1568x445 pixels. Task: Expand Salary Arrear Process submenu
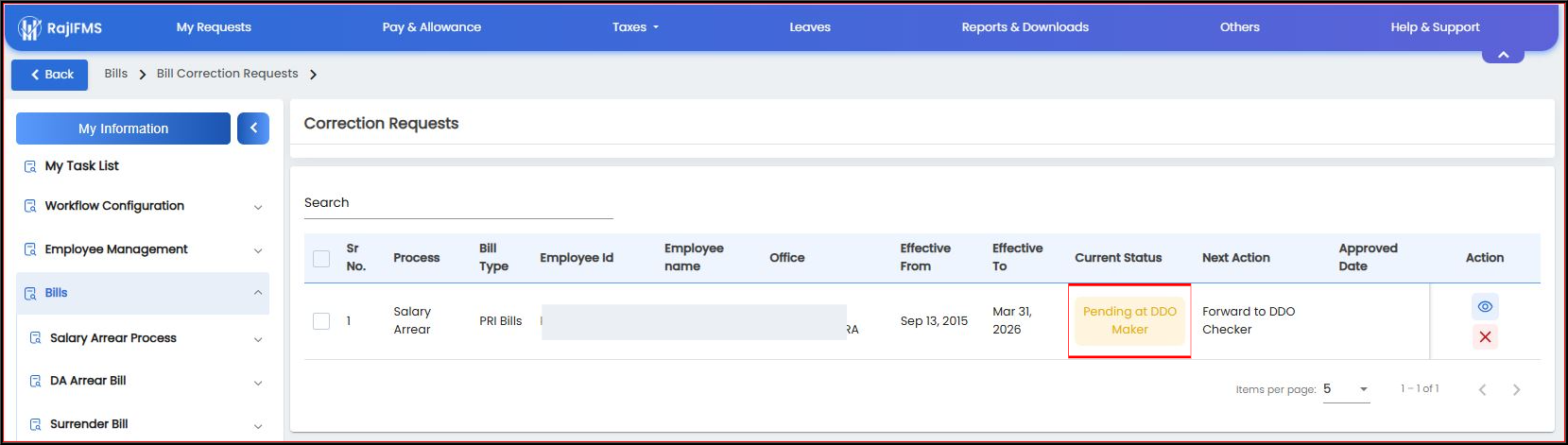[143, 338]
